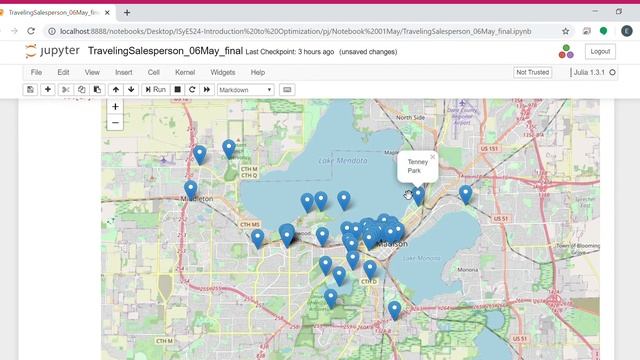Viewport: 640px width, 360px height.
Task: Click the Not Trusted button
Action: tap(533, 72)
